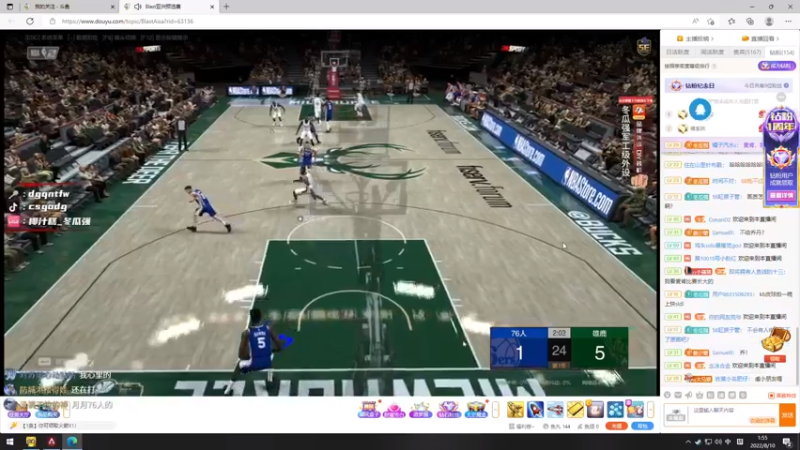Open pink heart activity icon
This screenshot has width=800, height=450.
pos(394,409)
